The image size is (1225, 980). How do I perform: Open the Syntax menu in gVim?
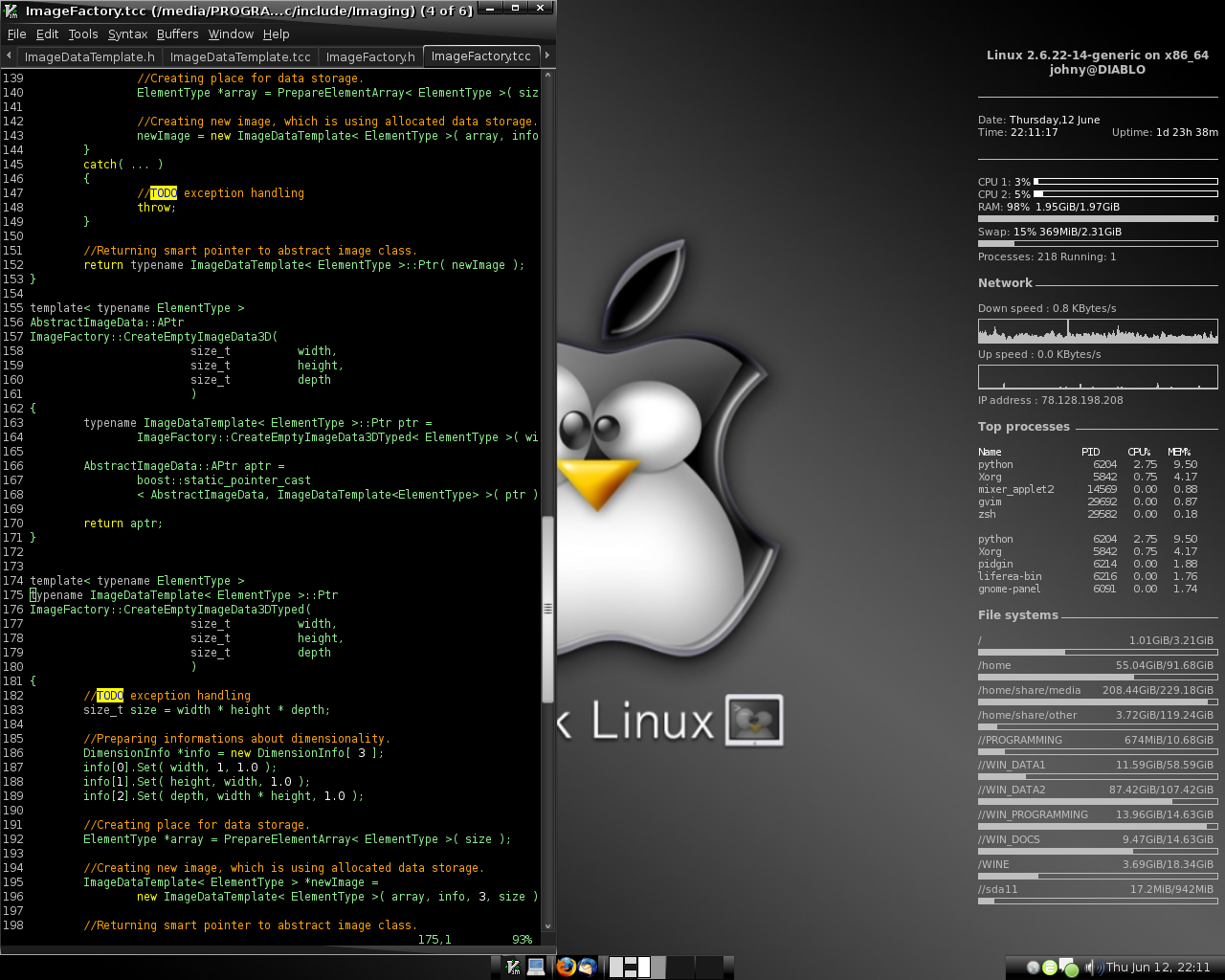127,33
